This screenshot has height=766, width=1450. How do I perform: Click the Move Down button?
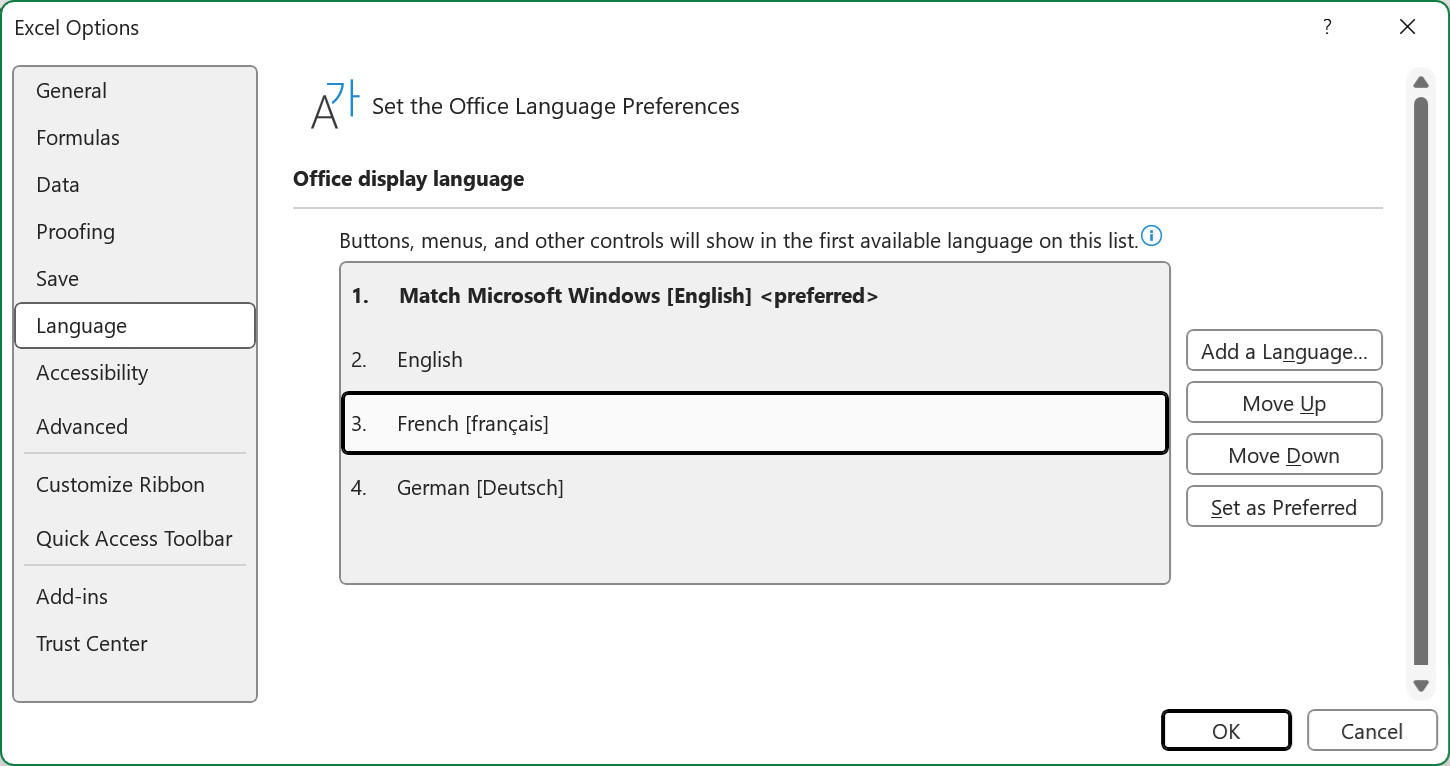pyautogui.click(x=1284, y=455)
